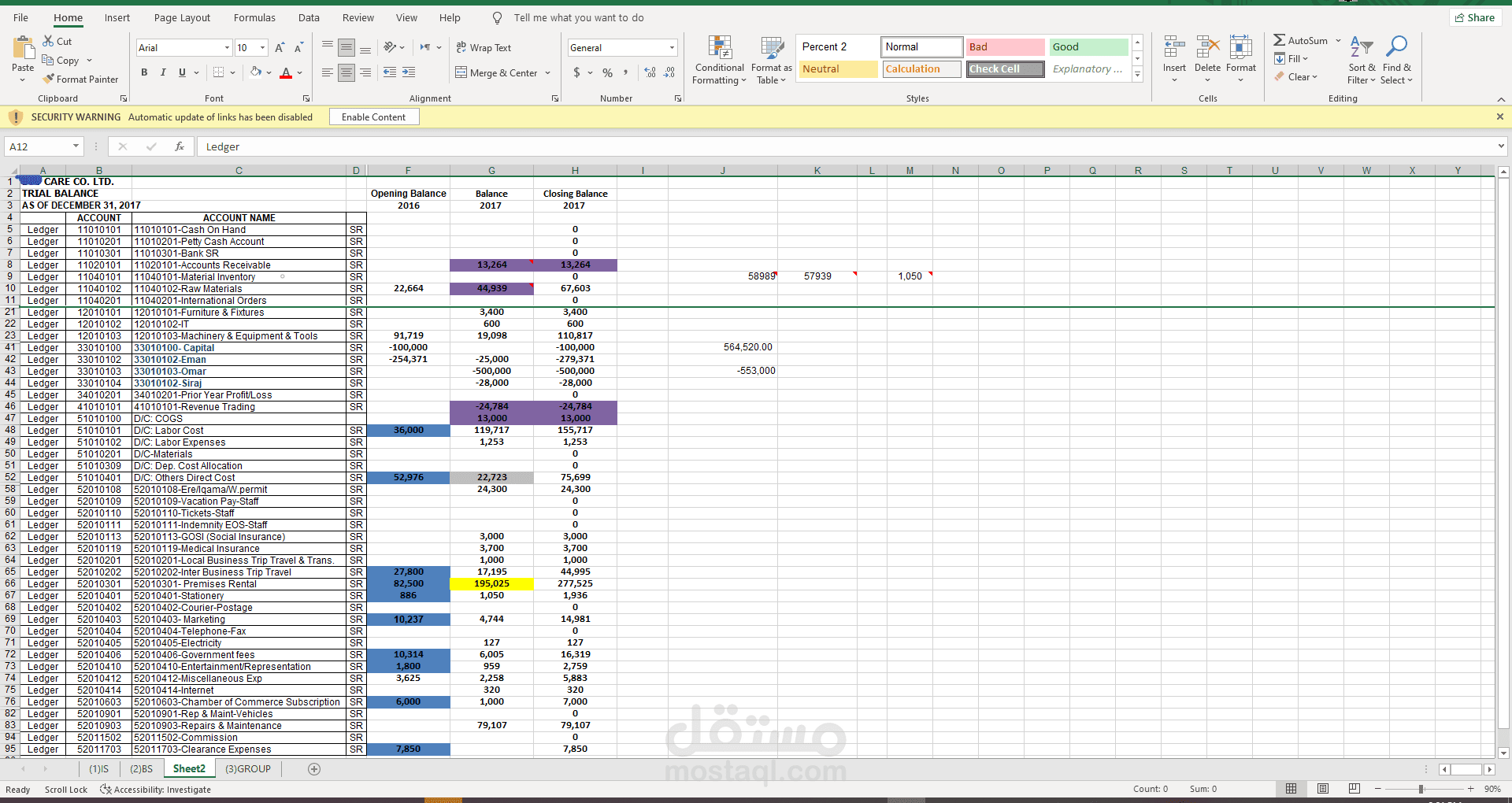
Task: Apply red Font Color
Action: coord(286,72)
